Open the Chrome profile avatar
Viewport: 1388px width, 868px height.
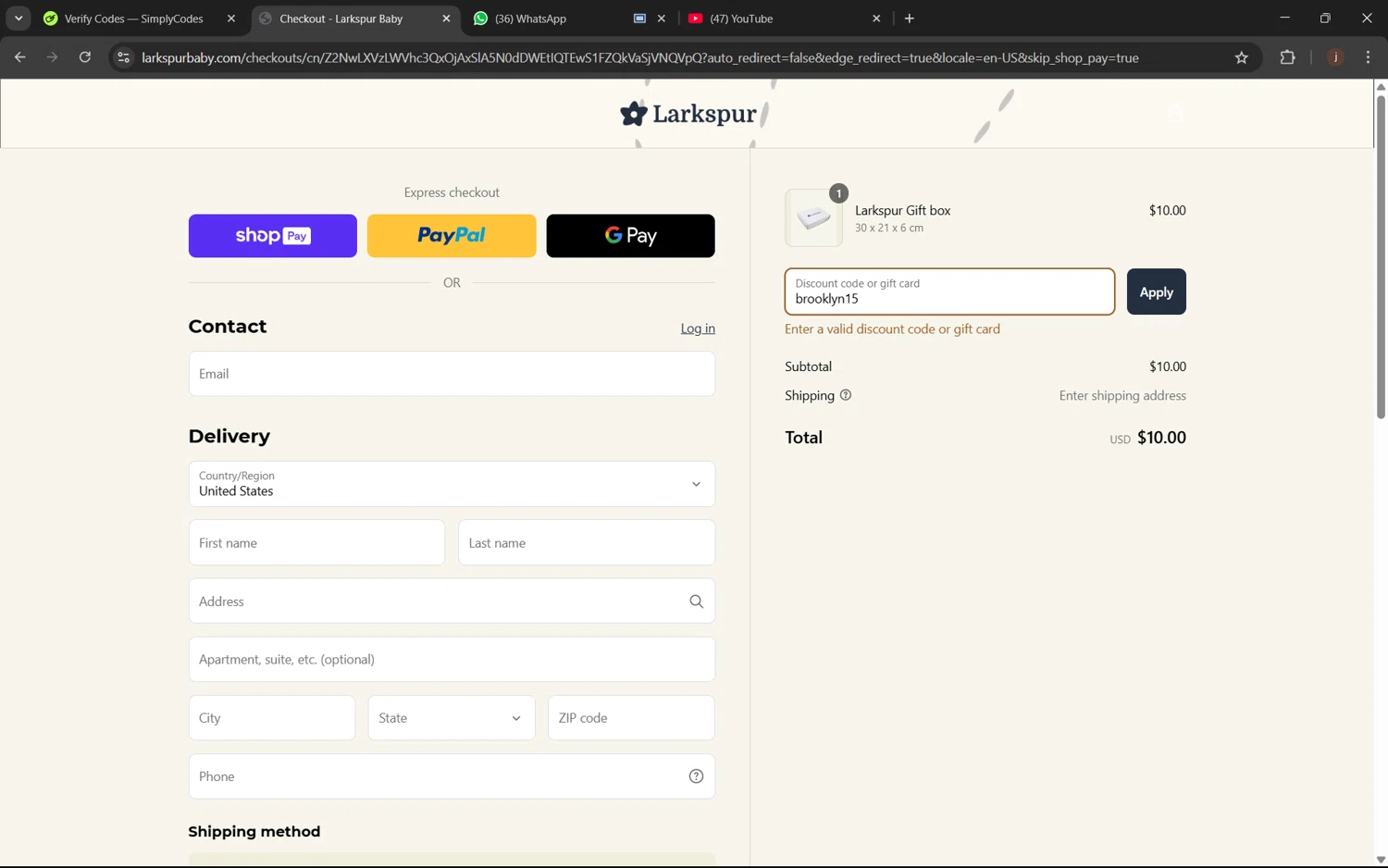pos(1335,57)
